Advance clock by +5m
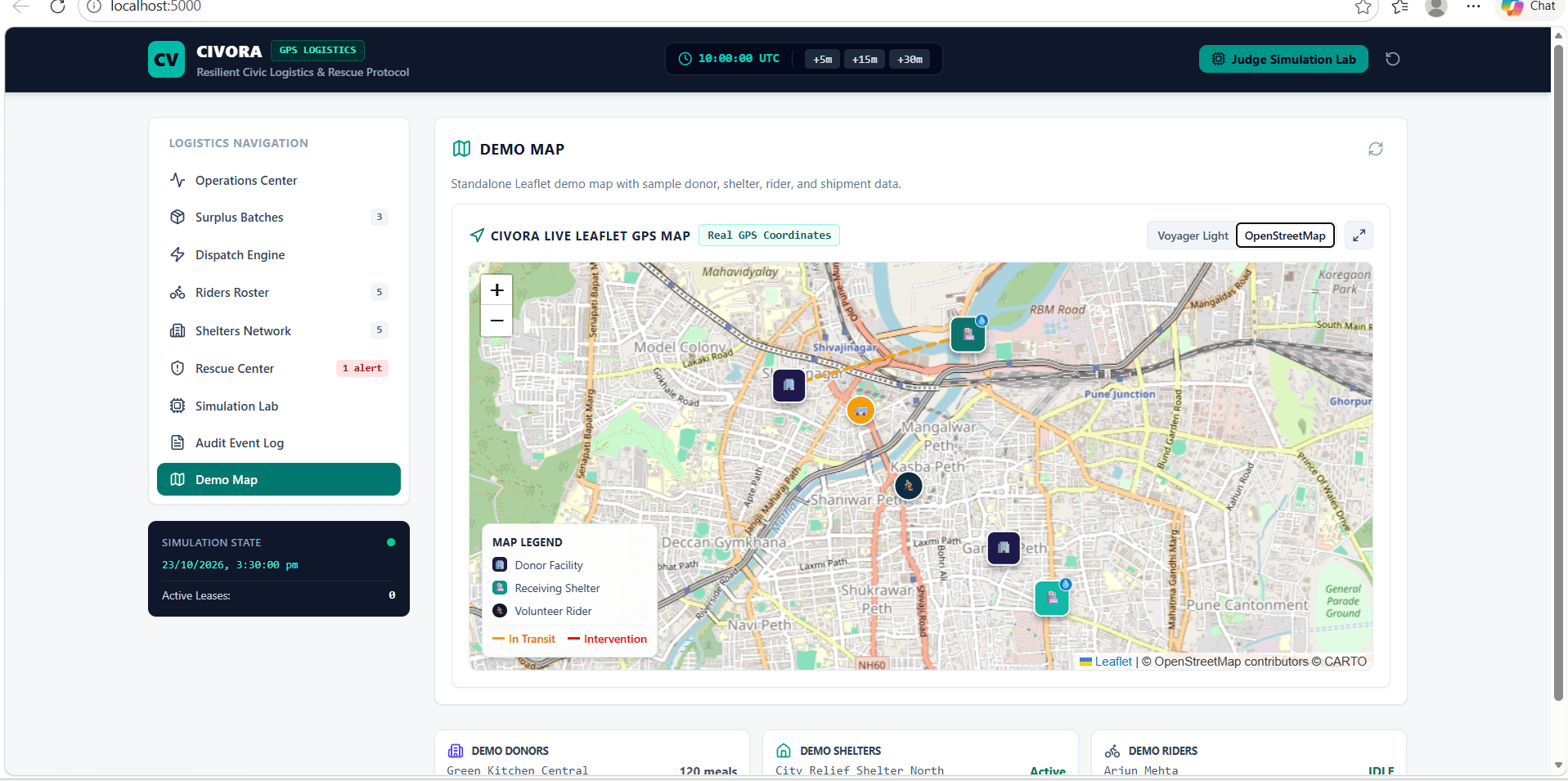 coord(822,59)
